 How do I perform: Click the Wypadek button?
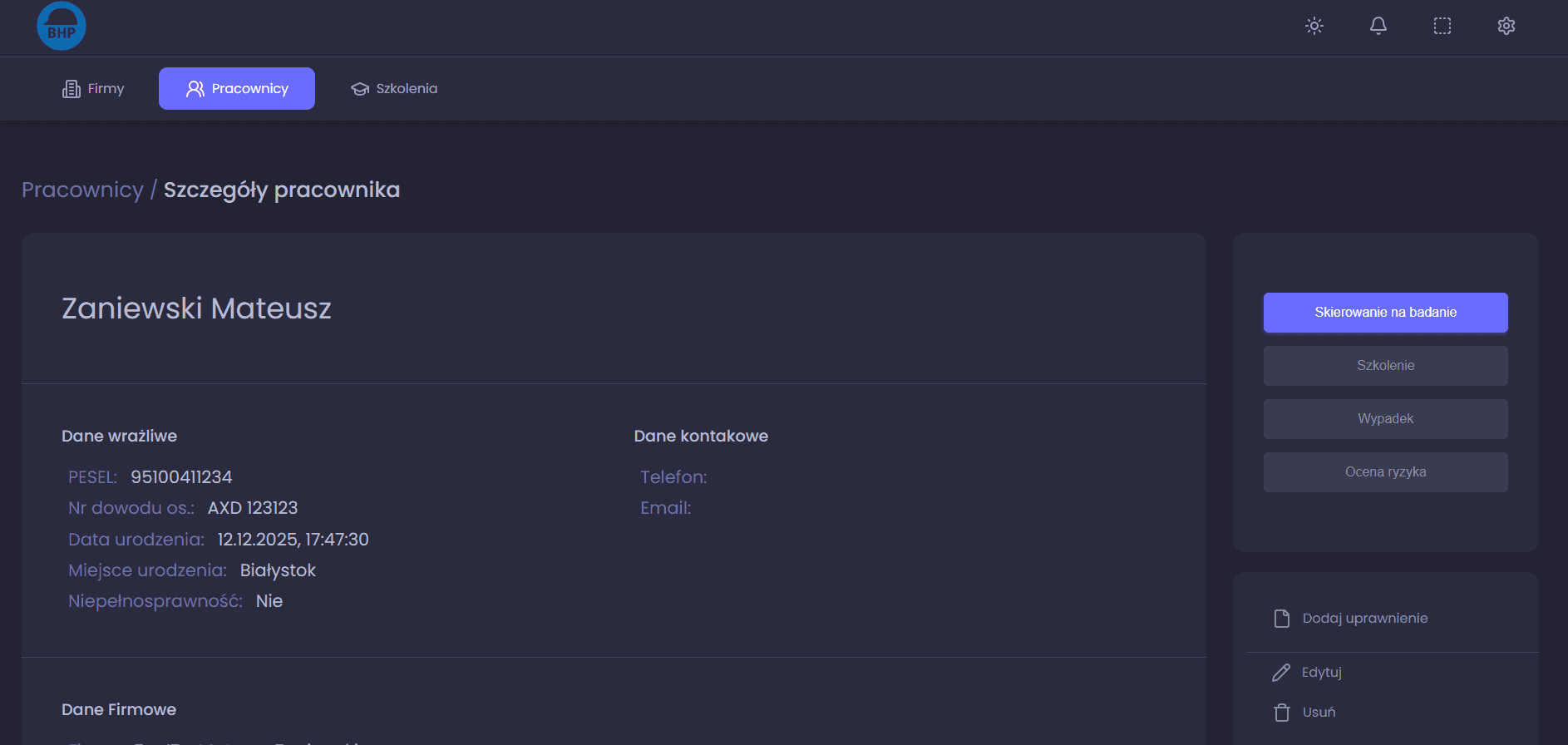(x=1385, y=419)
